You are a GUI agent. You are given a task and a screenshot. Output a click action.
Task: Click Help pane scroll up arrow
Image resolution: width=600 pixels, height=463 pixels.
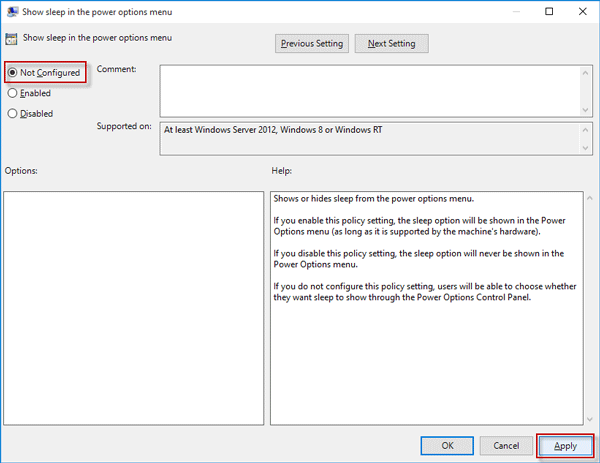pos(590,198)
